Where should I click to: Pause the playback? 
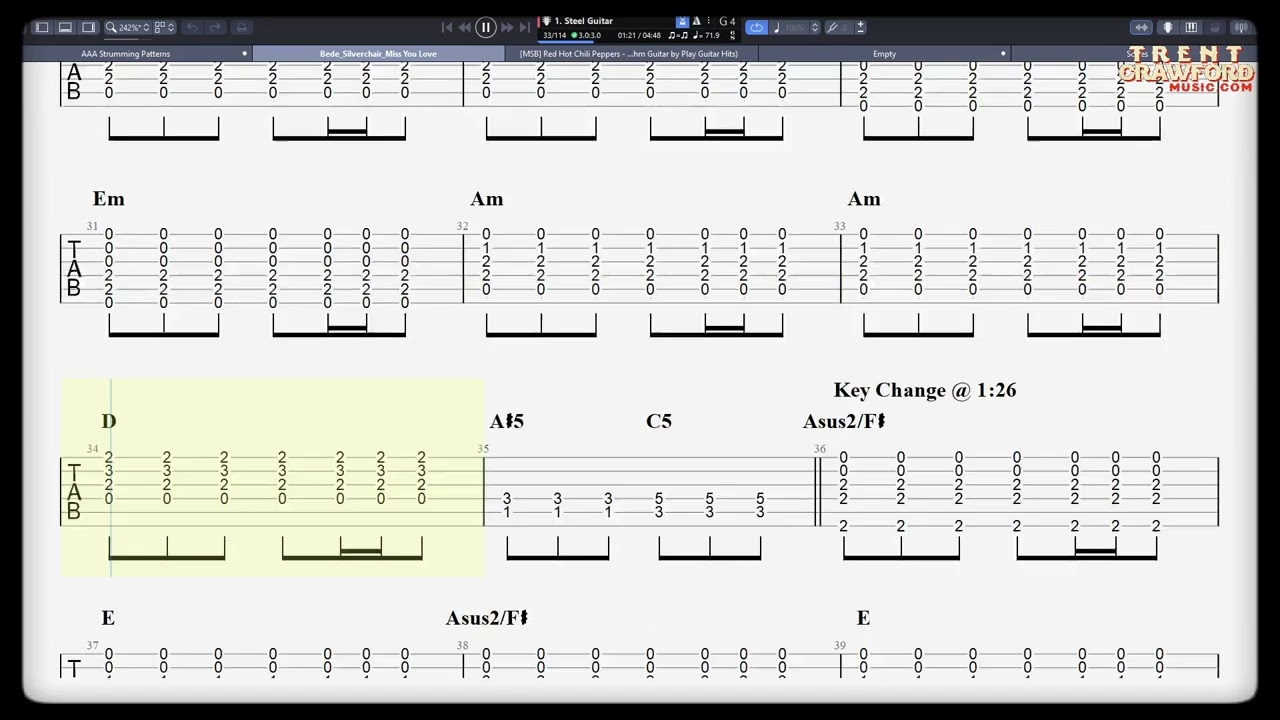pos(485,27)
